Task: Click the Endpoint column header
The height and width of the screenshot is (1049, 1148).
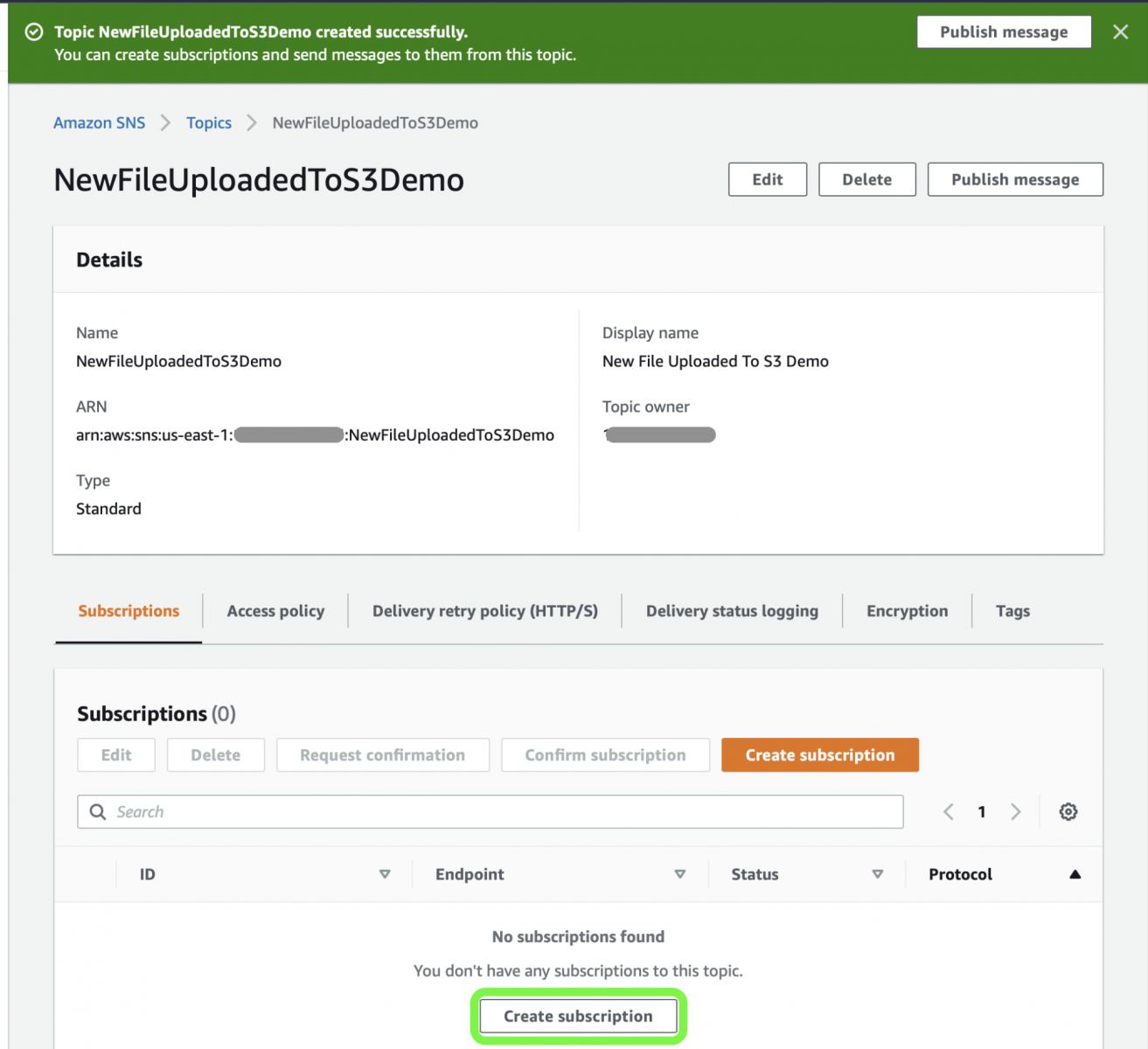Action: point(470,874)
